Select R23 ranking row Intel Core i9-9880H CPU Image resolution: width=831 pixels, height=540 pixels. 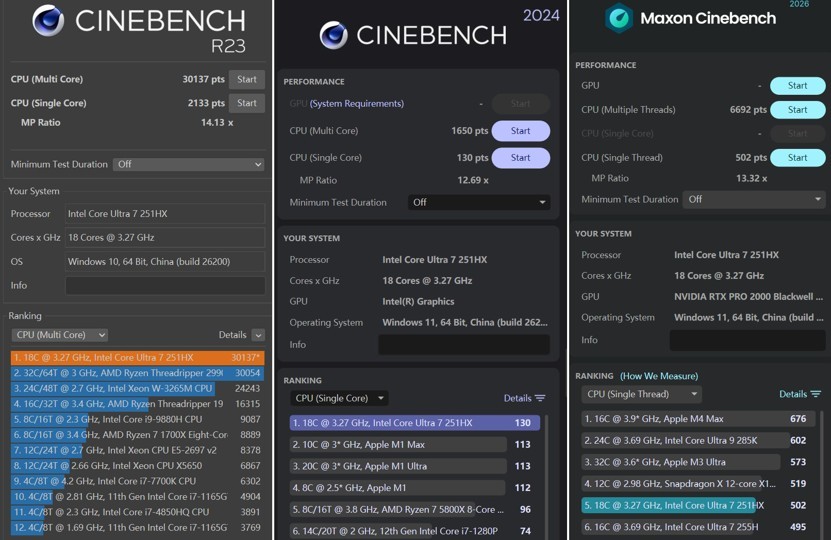[x=137, y=419]
